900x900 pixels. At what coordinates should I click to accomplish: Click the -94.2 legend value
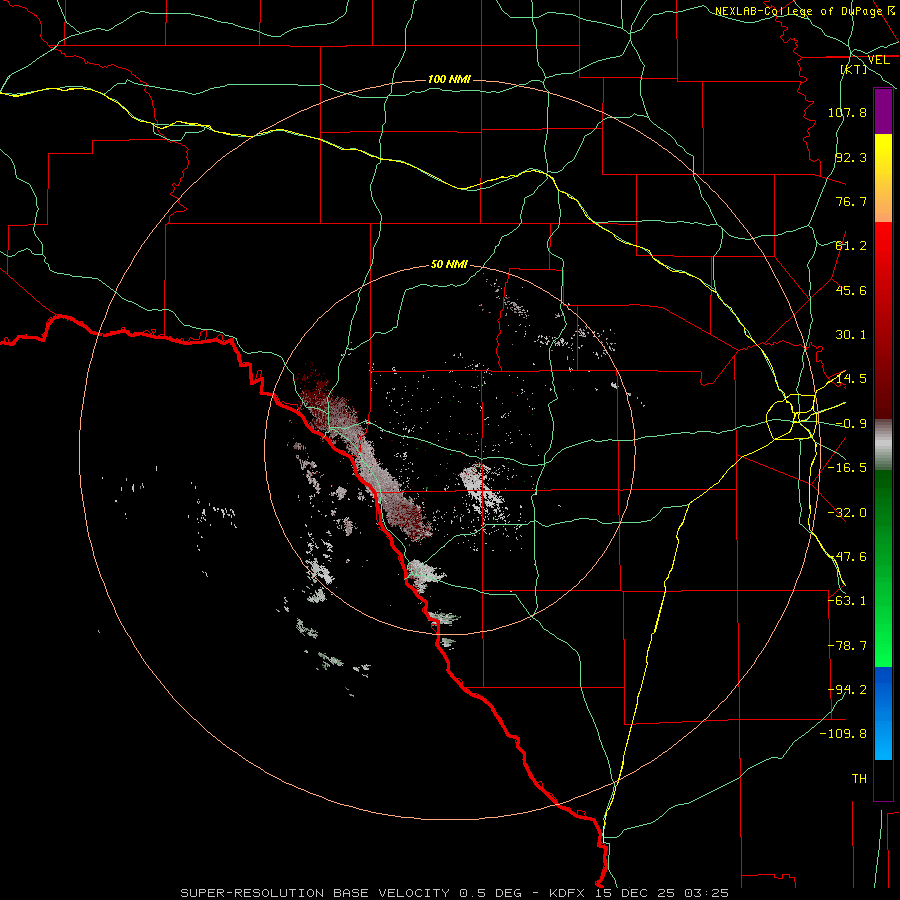pos(847,690)
